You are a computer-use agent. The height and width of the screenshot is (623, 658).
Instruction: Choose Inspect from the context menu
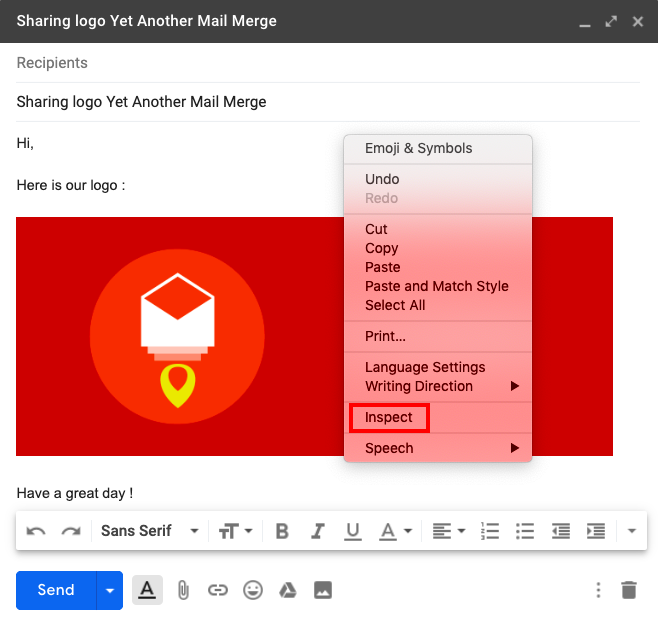click(389, 418)
